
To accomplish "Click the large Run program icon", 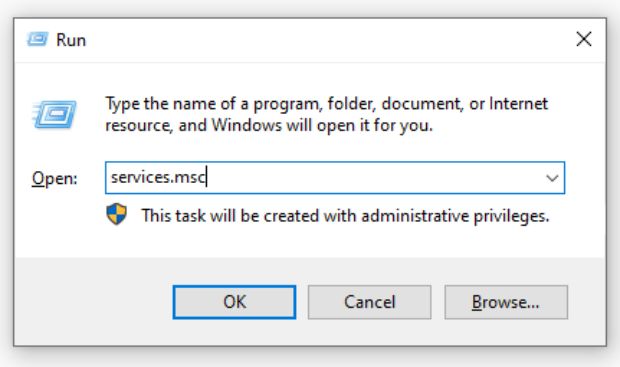I will pos(54,114).
